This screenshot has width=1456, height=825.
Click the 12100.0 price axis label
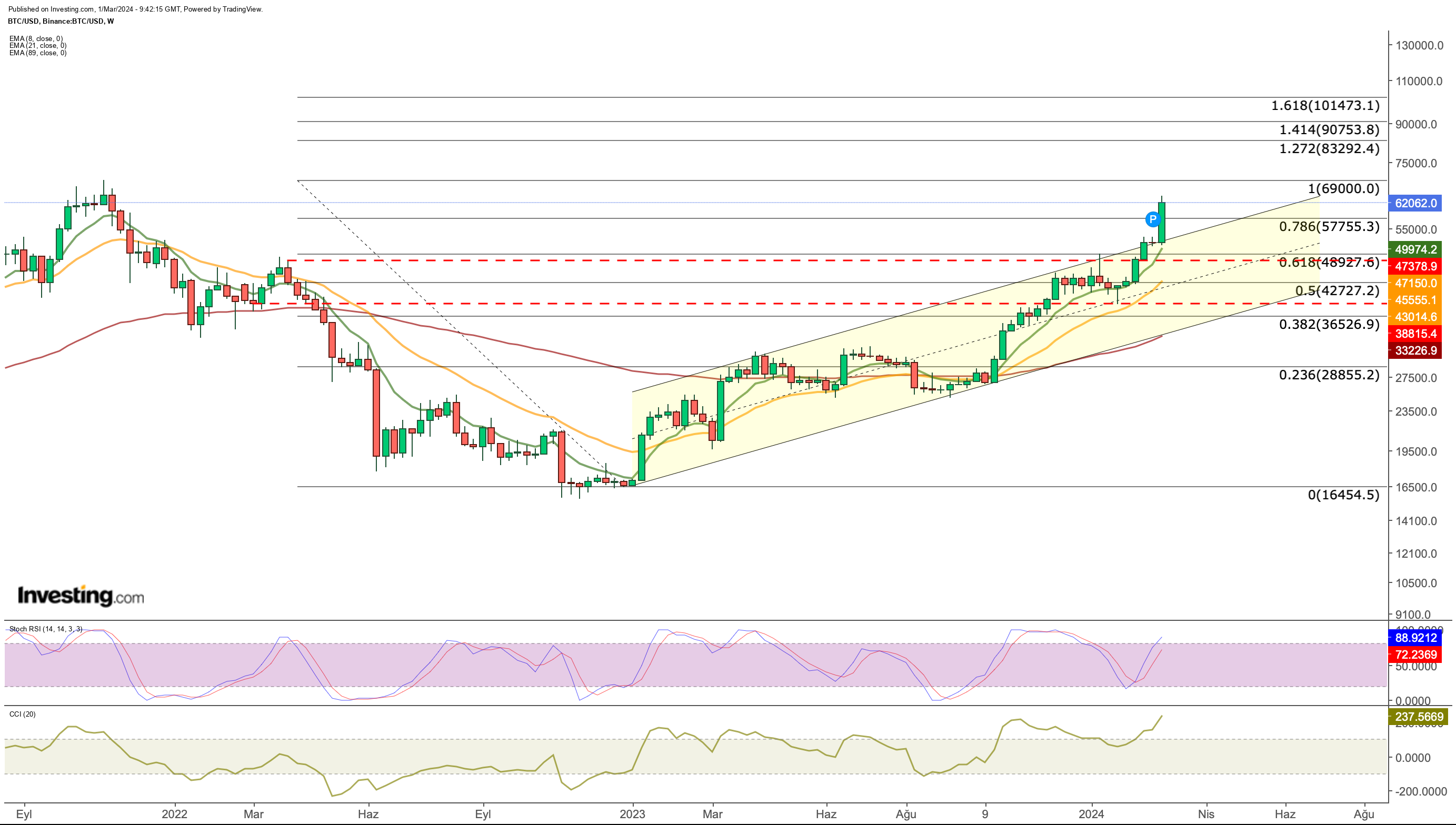[x=1417, y=554]
